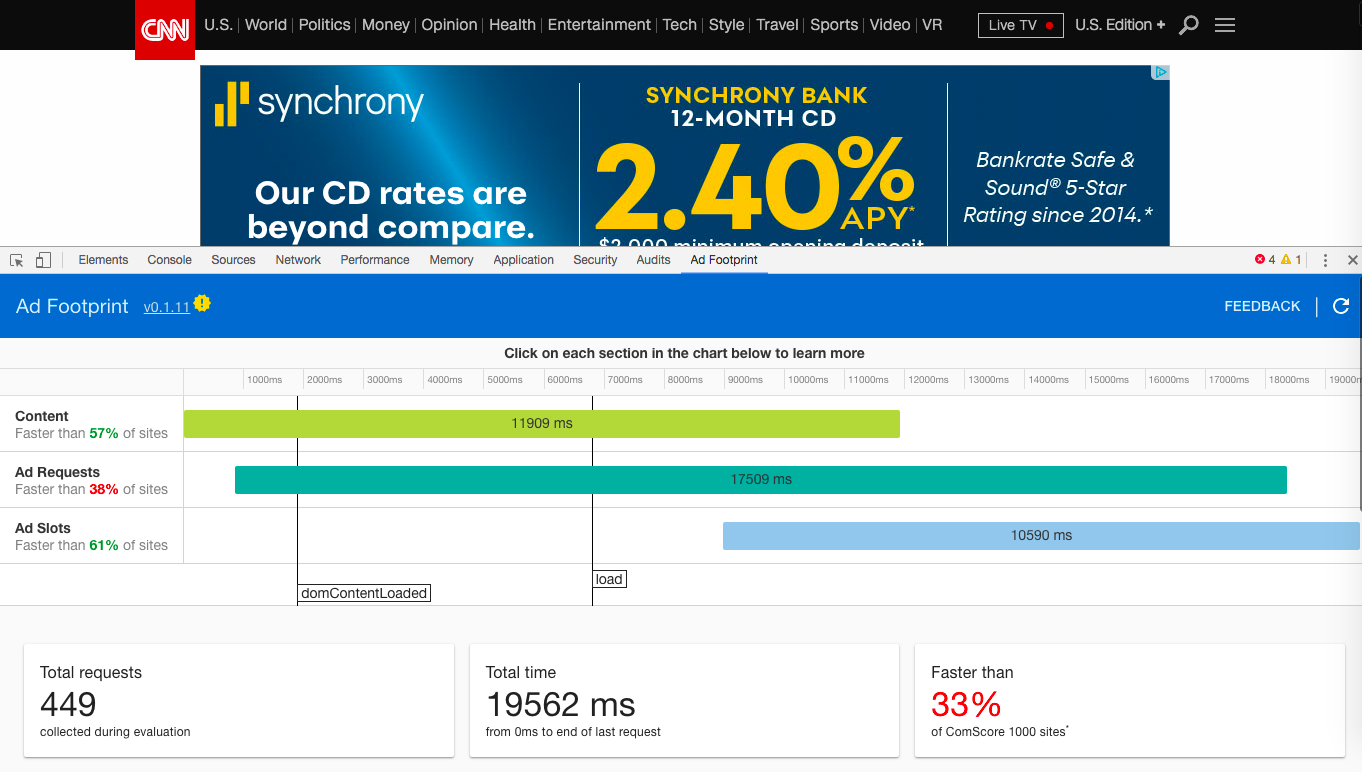Click the Faster than 33% card
The image size is (1362, 772).
point(1130,700)
